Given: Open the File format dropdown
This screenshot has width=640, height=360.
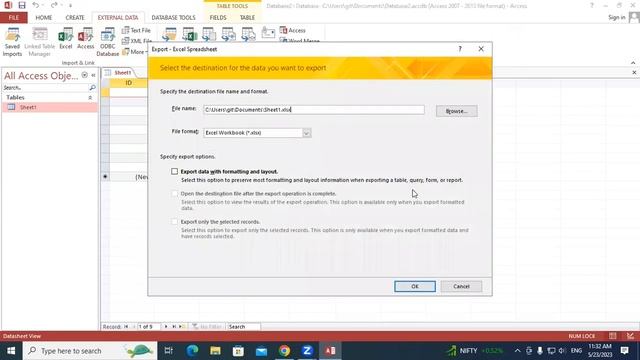Looking at the screenshot, I should click(307, 133).
